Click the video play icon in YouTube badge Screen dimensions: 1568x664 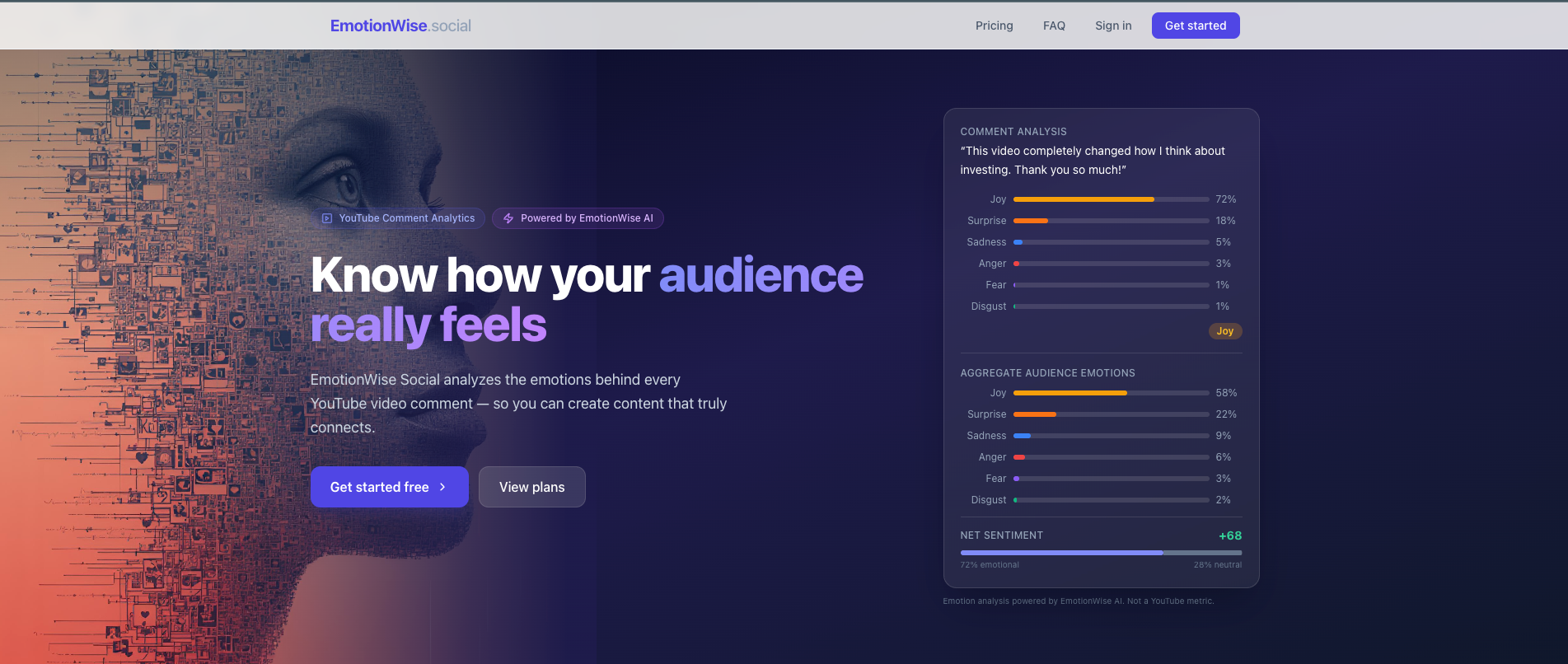point(327,218)
